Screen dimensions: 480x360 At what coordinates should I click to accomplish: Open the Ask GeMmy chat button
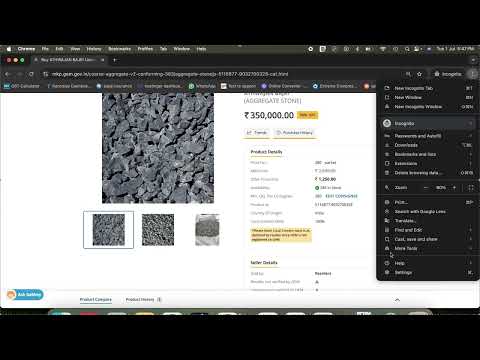pos(25,295)
